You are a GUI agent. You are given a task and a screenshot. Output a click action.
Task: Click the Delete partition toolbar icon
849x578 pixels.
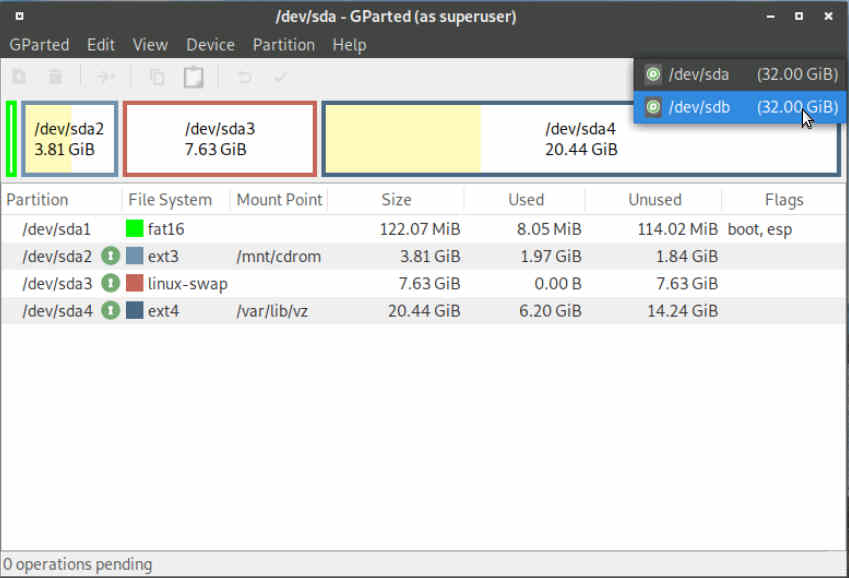click(x=55, y=77)
